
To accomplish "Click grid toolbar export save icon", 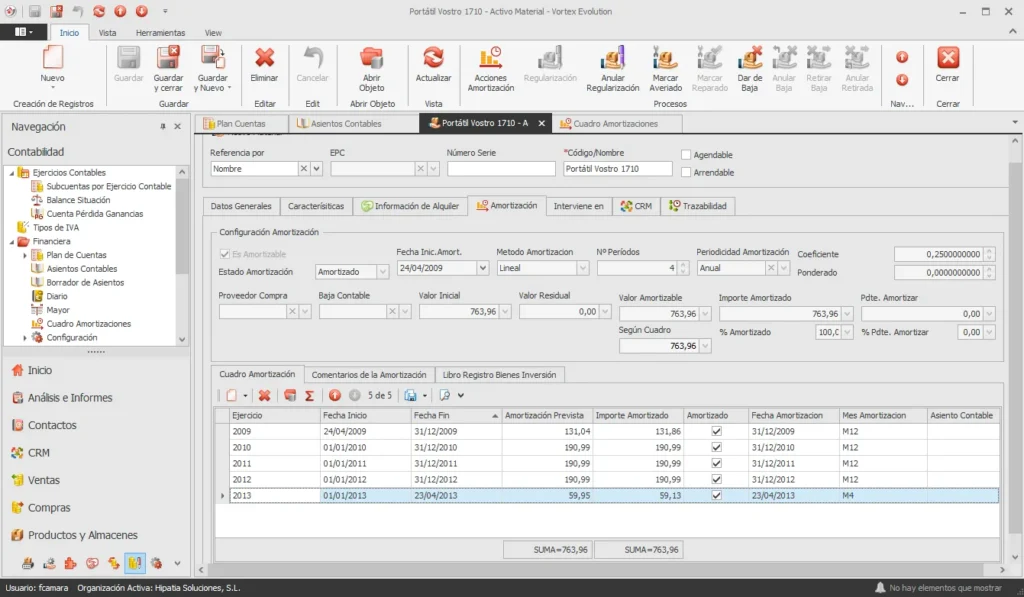I will tap(410, 395).
